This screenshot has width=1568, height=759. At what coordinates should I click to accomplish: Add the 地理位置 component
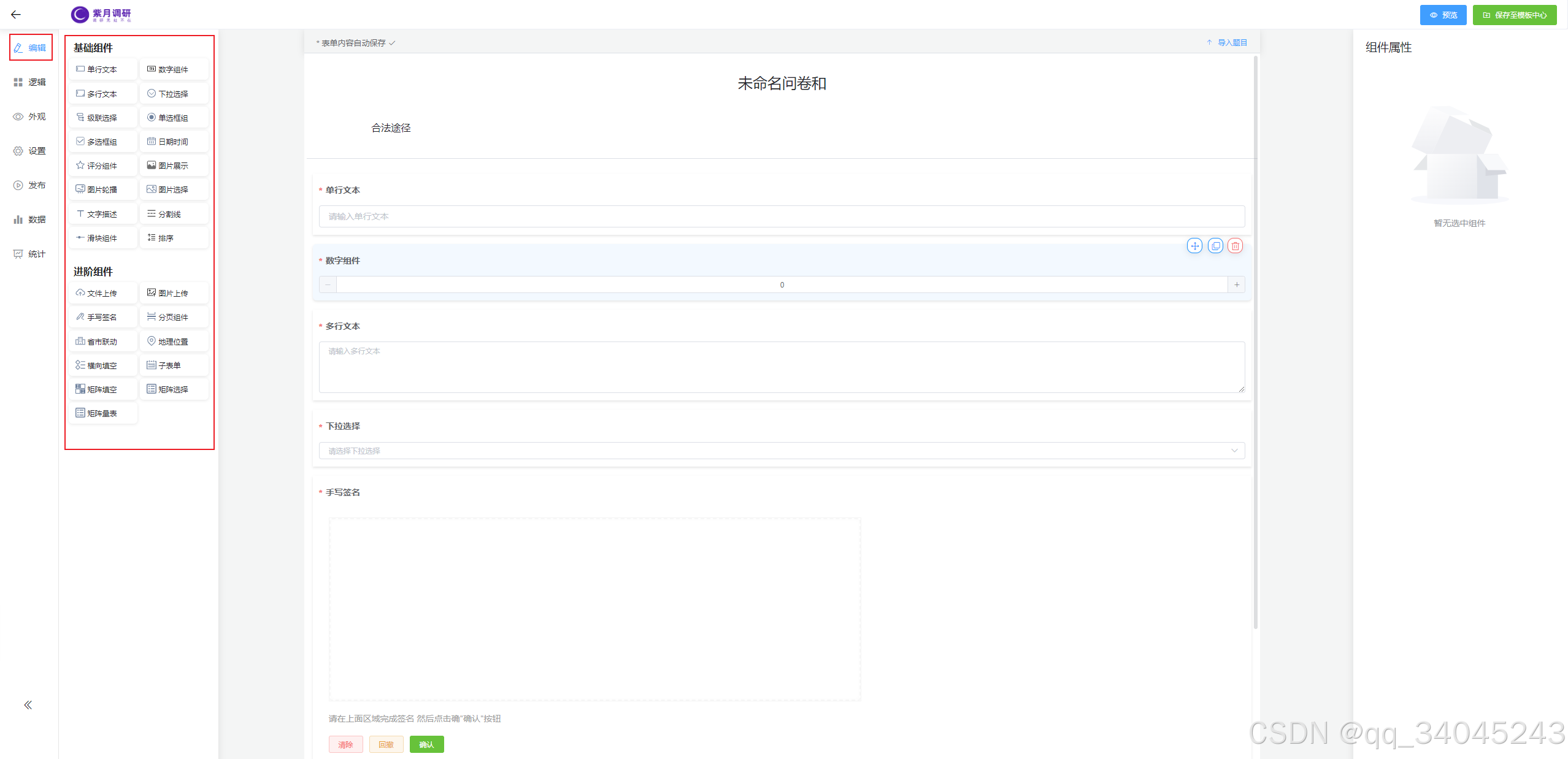point(173,341)
